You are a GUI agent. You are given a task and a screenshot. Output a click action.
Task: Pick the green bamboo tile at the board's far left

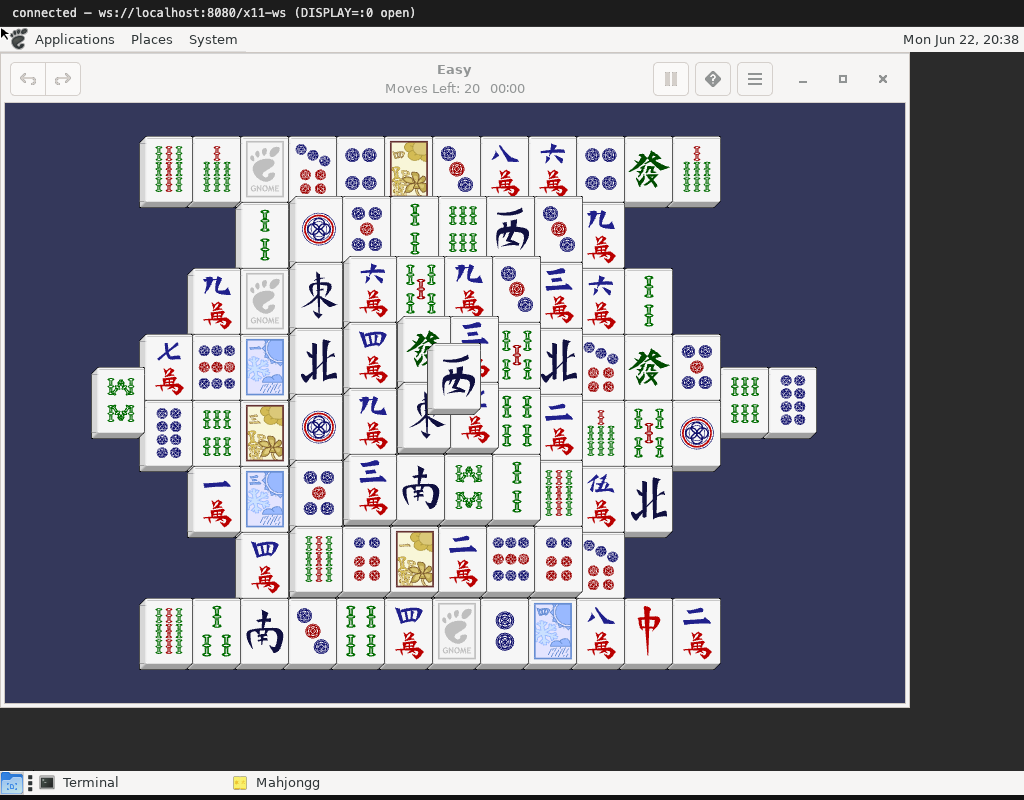point(120,400)
